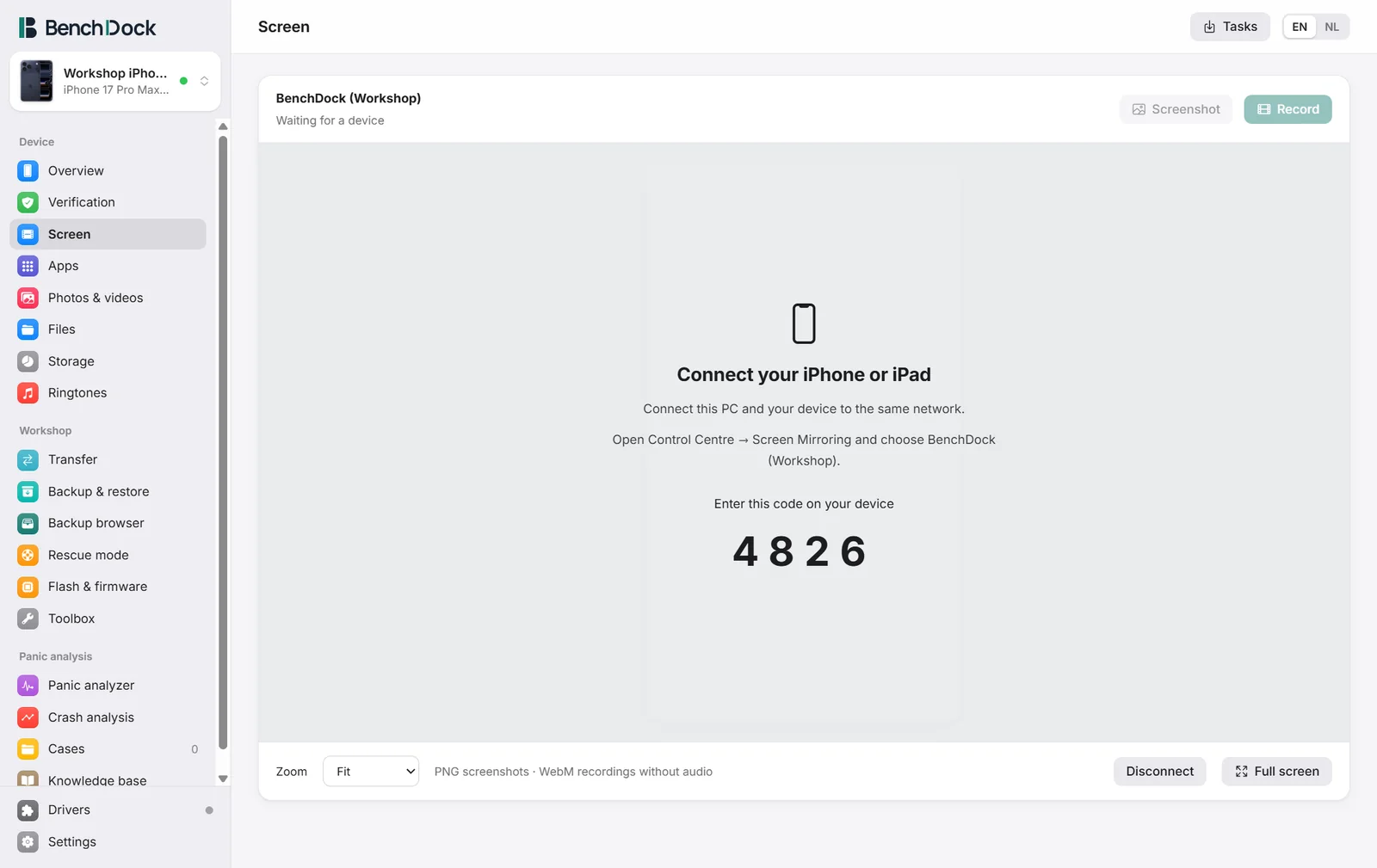The image size is (1377, 868).
Task: Enter Full screen mode
Action: tap(1276, 772)
